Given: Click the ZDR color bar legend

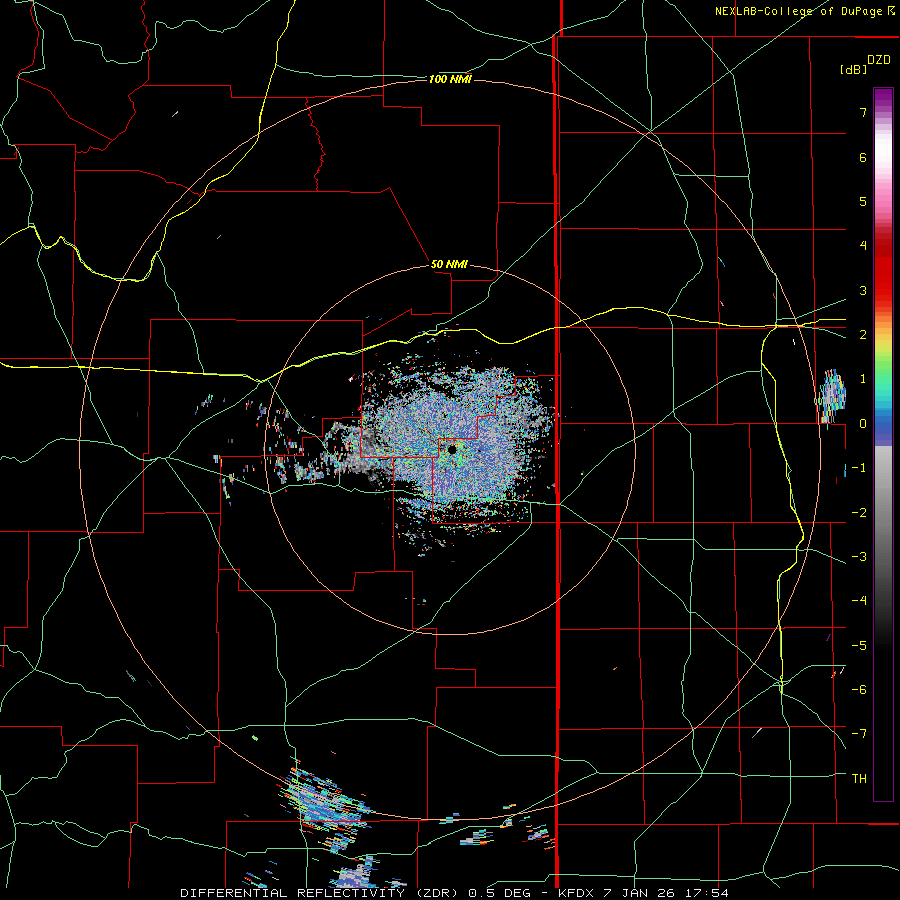Looking at the screenshot, I should [x=883, y=444].
